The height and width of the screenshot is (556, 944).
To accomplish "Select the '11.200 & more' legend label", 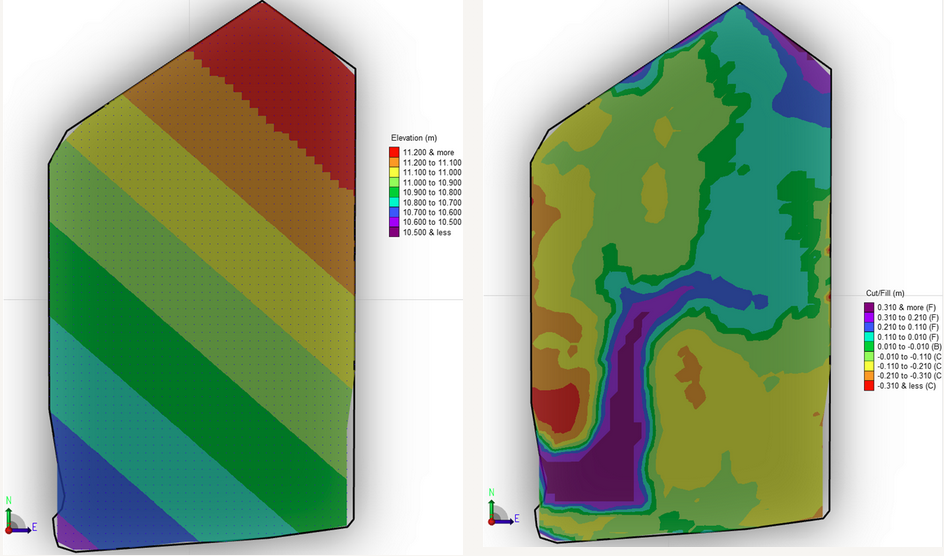I will tap(429, 152).
